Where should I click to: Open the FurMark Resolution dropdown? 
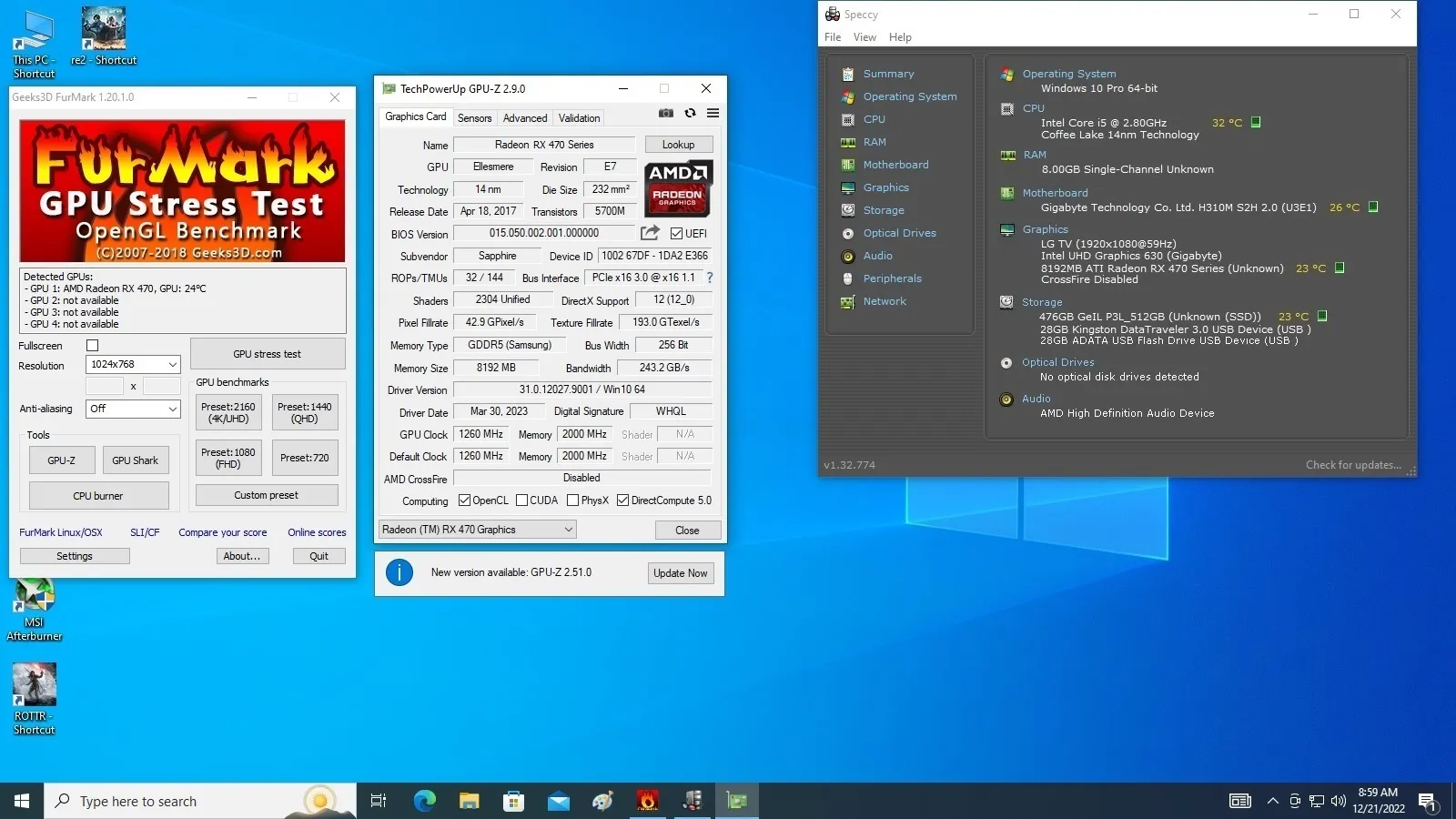click(x=133, y=364)
